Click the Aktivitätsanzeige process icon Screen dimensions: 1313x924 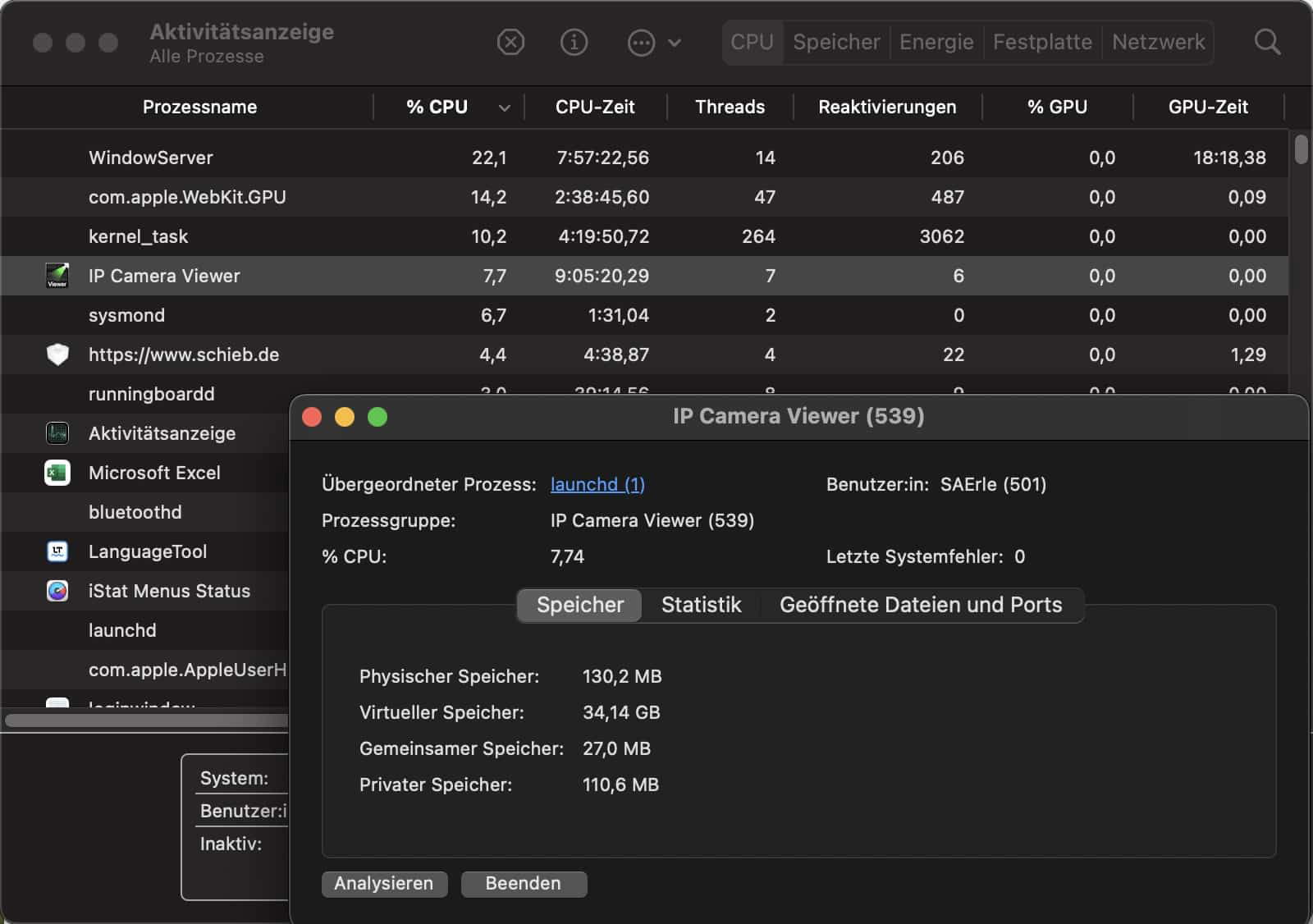pyautogui.click(x=57, y=433)
